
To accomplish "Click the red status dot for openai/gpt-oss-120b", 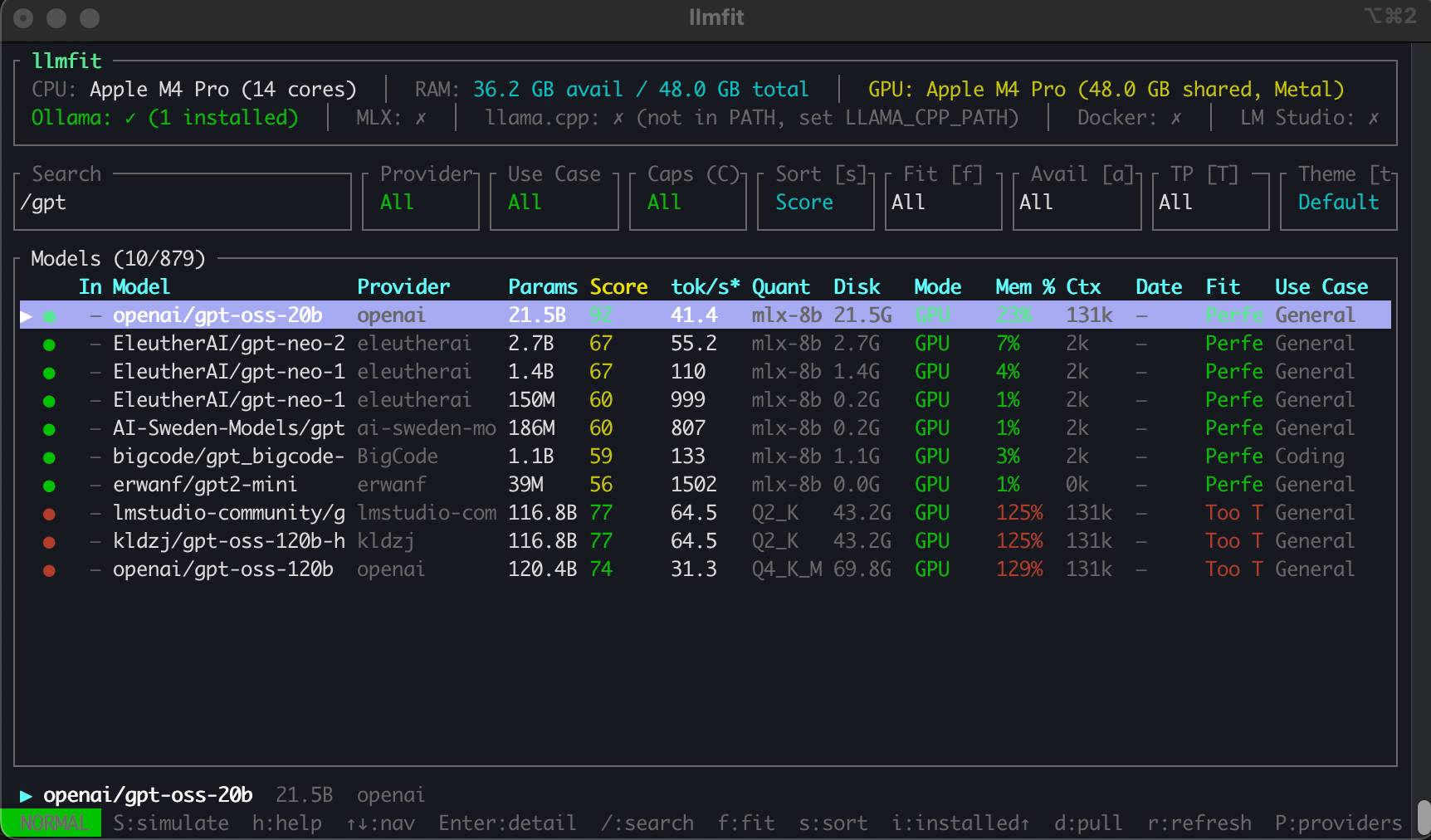I will coord(49,570).
